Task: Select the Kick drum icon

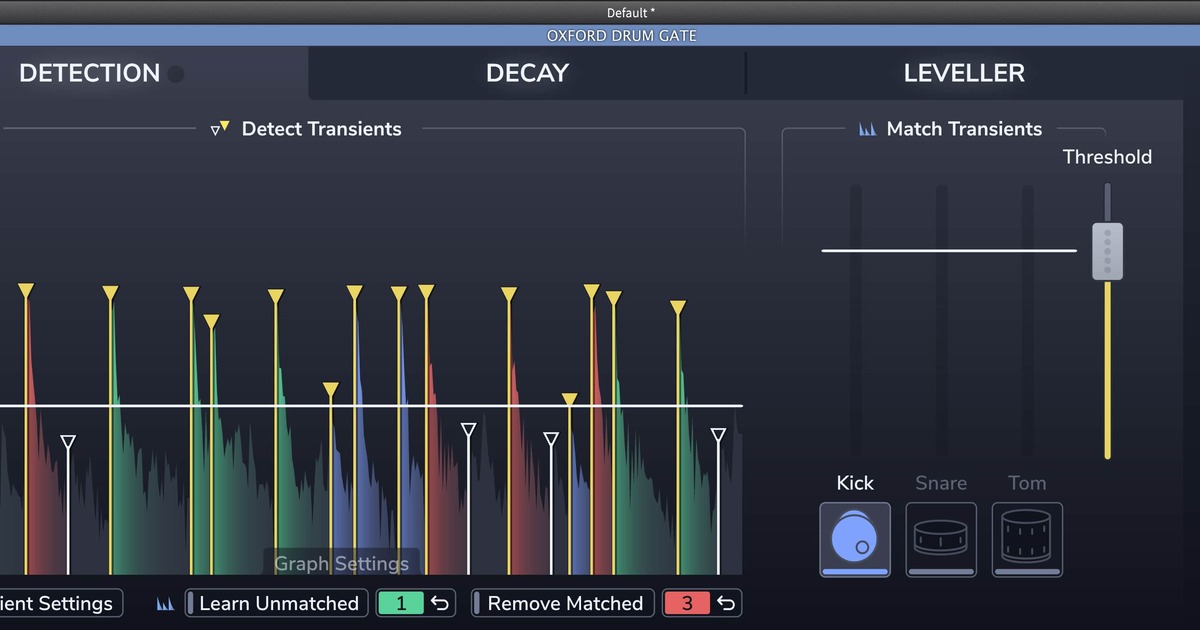Action: tap(854, 538)
